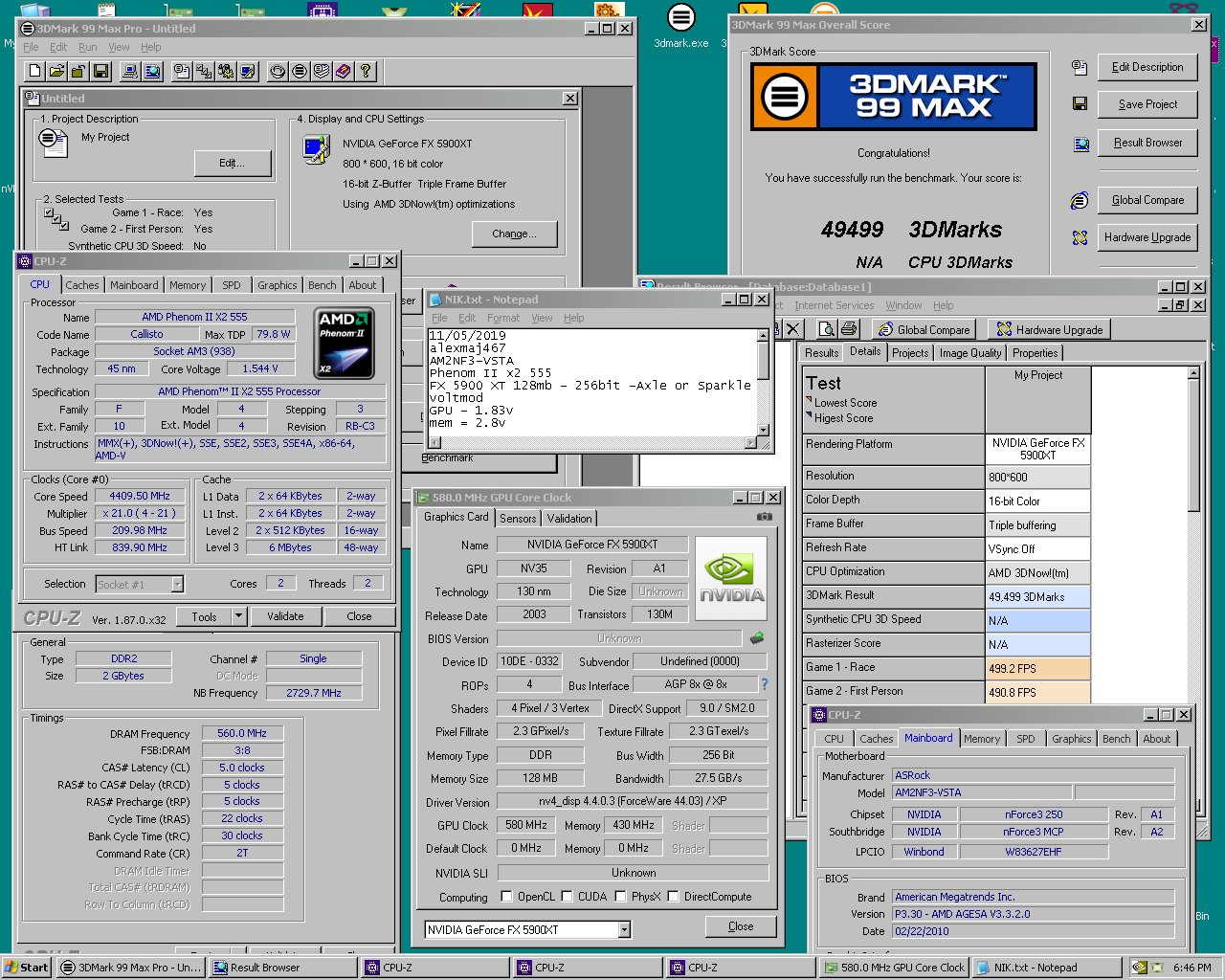
Task: Click the icon beside Hardware Upgrade in score window
Action: 1080,237
